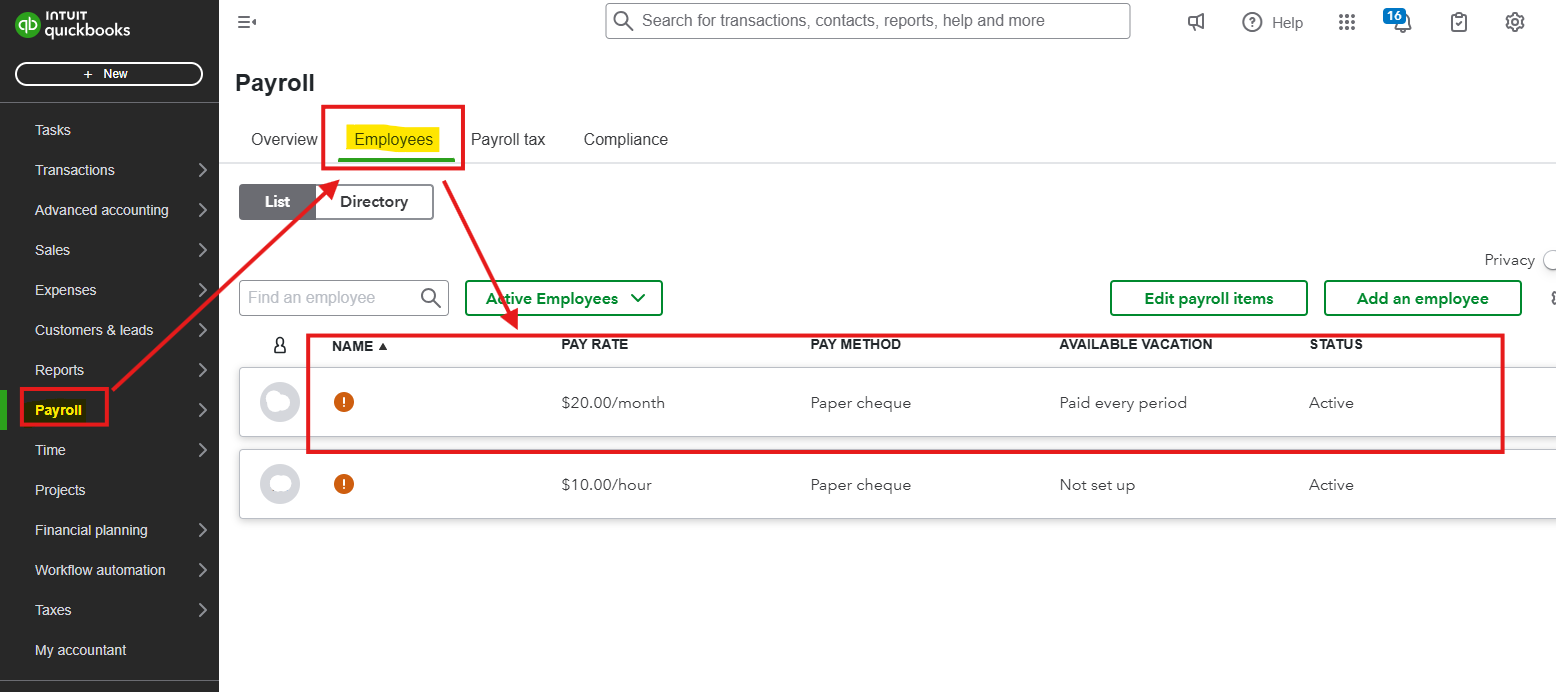Open the notifications bell icon
This screenshot has width=1556, height=692.
coord(1402,23)
